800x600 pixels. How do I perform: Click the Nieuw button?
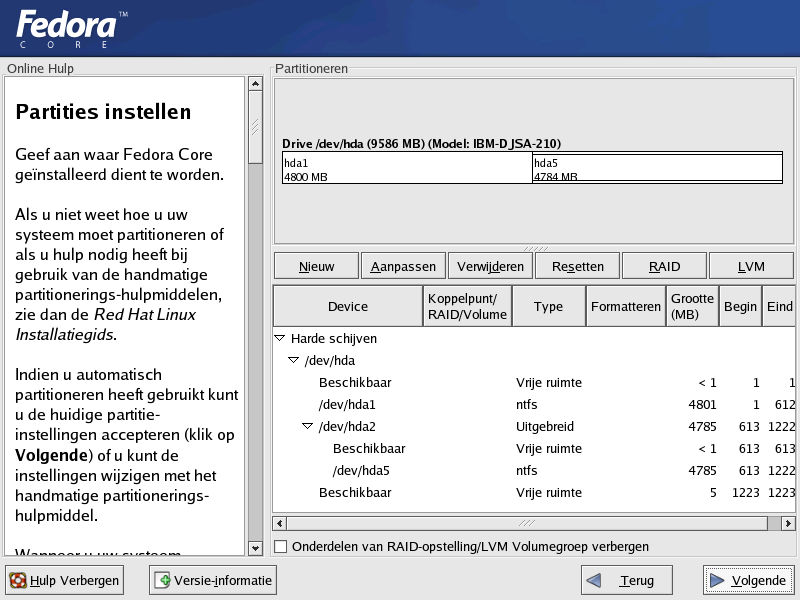click(316, 266)
